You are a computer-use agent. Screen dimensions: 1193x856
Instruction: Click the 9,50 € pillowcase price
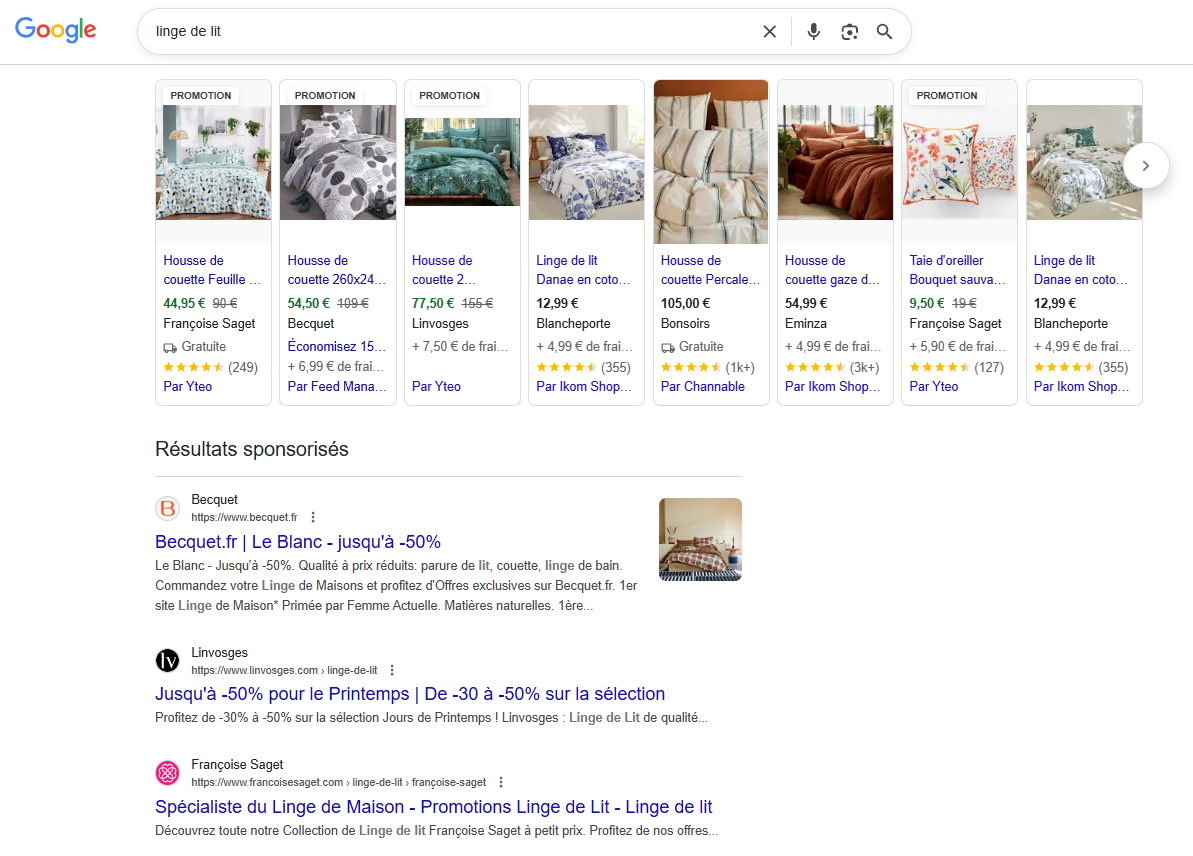[927, 303]
